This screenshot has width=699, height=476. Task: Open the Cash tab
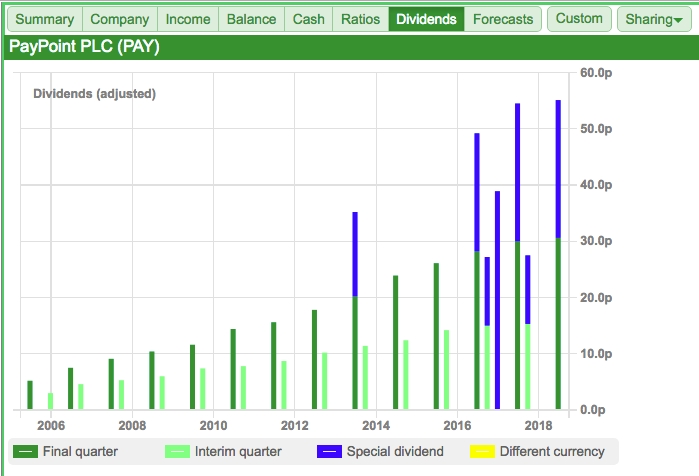click(x=308, y=19)
